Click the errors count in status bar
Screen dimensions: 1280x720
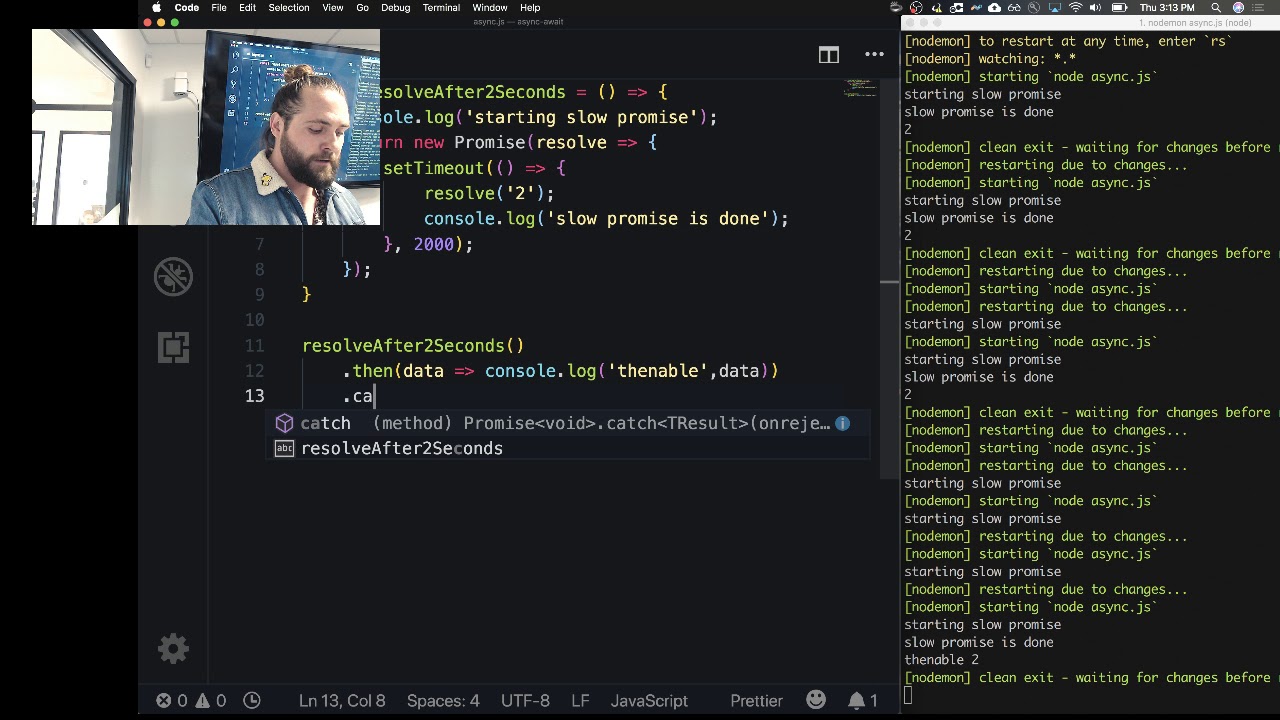click(171, 701)
